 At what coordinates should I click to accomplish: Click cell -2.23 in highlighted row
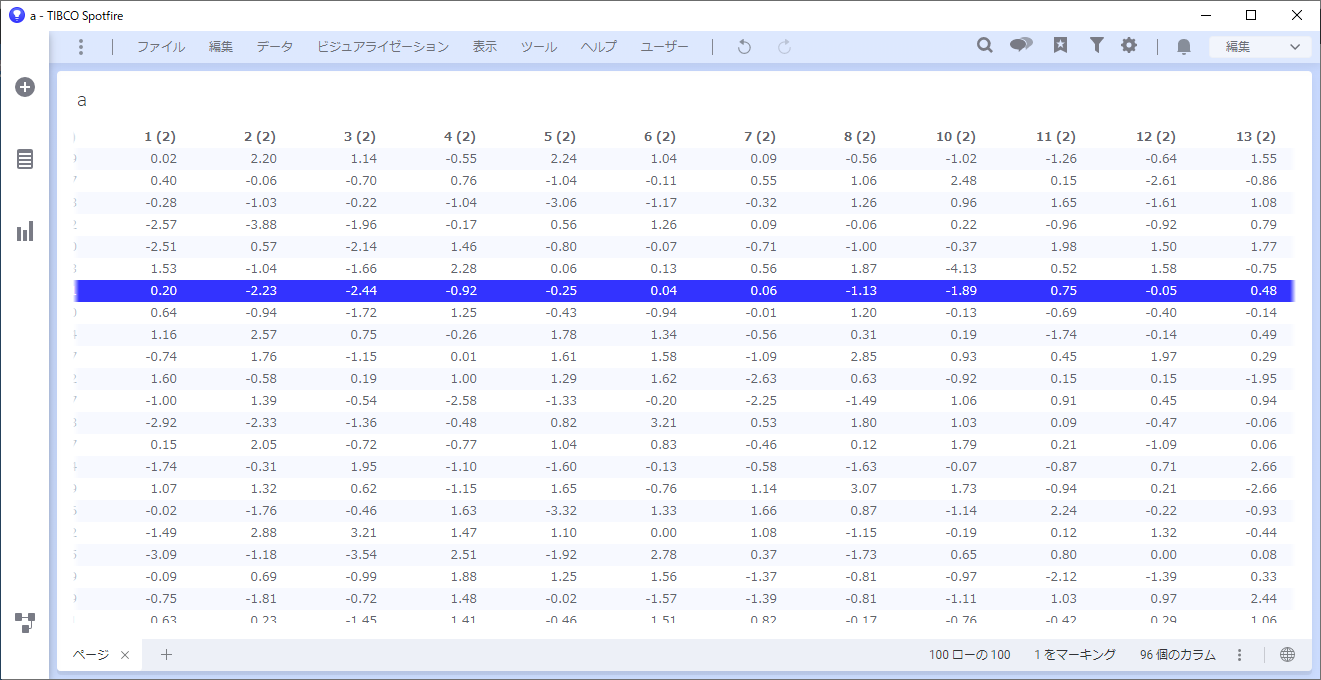pyautogui.click(x=261, y=291)
